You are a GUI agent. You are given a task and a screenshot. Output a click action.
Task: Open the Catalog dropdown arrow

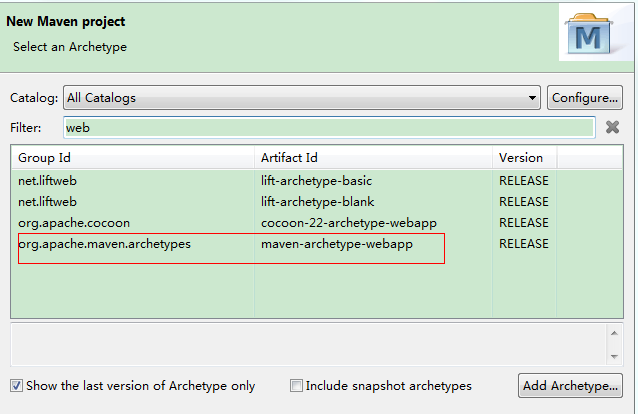pyautogui.click(x=532, y=98)
